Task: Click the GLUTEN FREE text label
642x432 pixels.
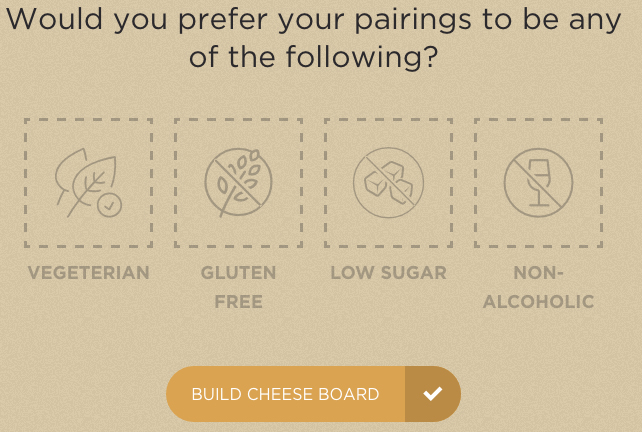Action: pyautogui.click(x=238, y=286)
